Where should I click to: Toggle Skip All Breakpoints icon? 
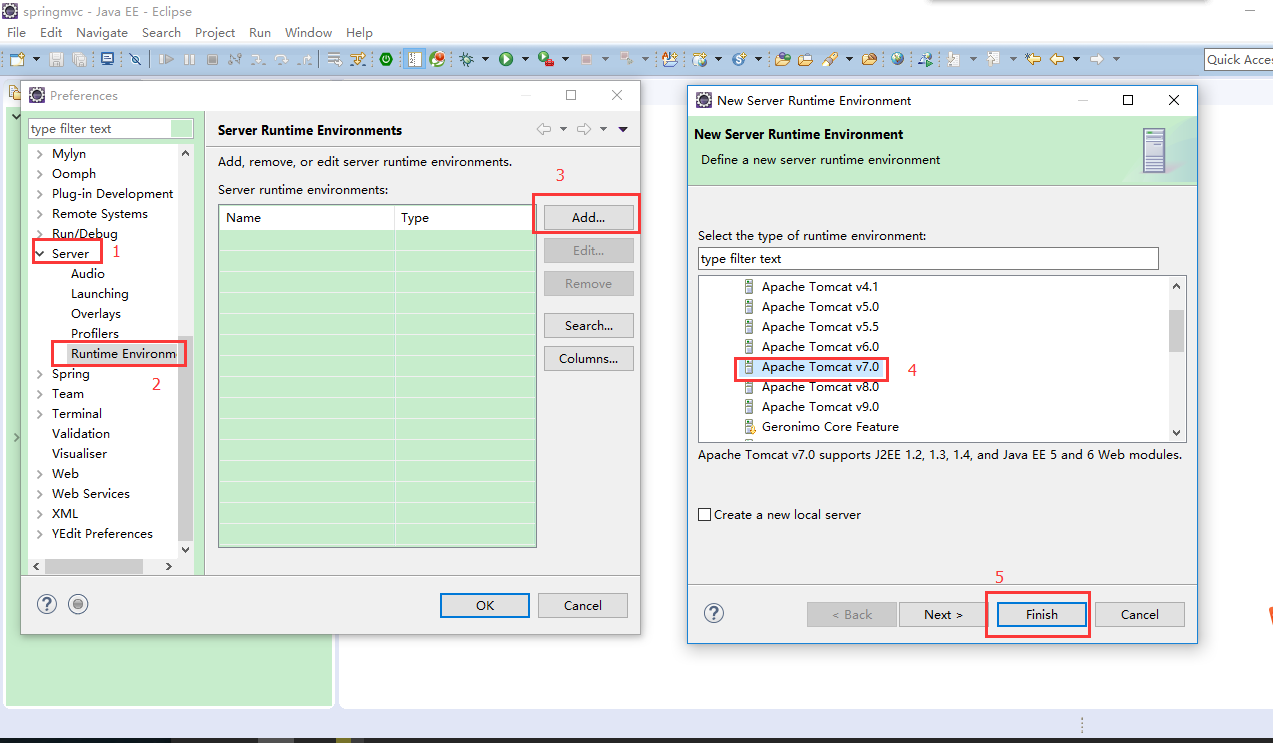[135, 59]
